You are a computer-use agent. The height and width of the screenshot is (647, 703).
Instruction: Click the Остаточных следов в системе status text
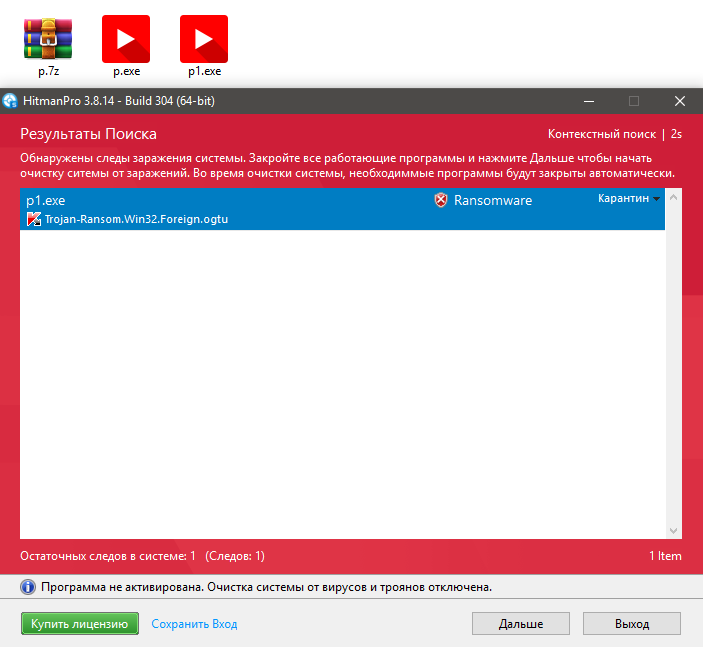click(x=143, y=556)
